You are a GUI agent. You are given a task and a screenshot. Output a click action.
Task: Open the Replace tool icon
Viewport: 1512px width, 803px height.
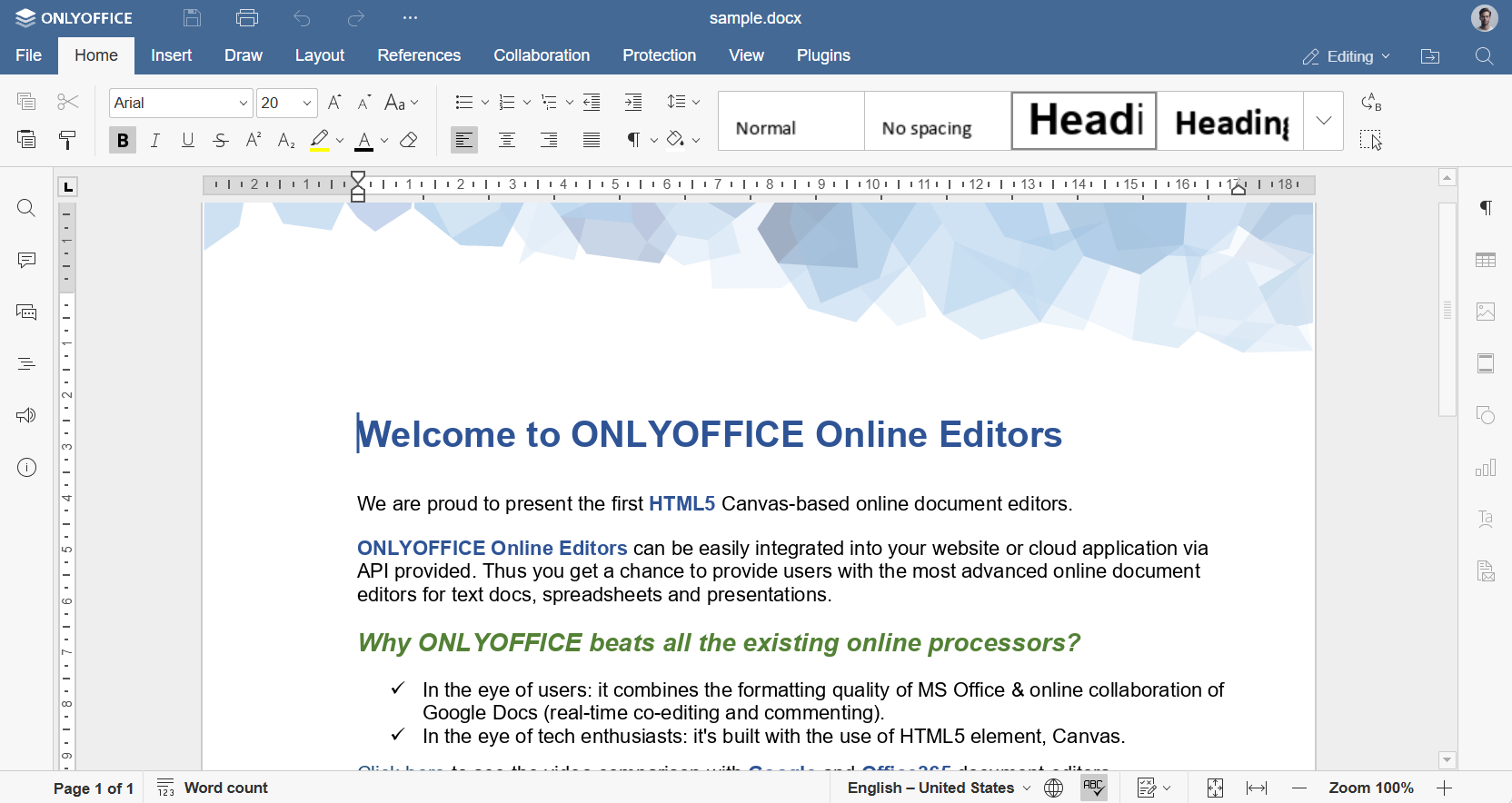pyautogui.click(x=1371, y=102)
